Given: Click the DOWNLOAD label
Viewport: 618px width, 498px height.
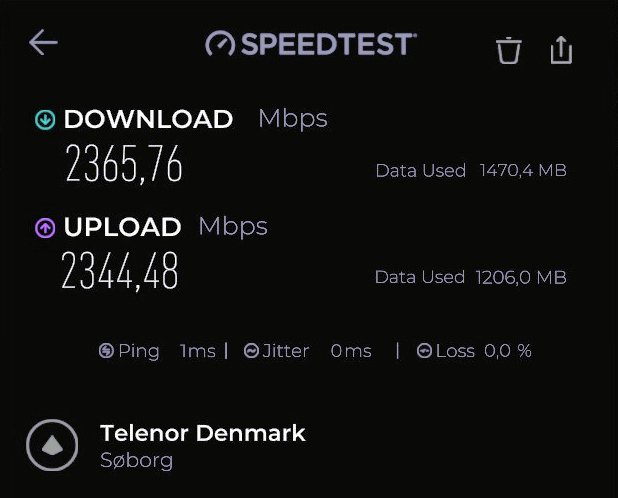Looking at the screenshot, I should [x=148, y=119].
